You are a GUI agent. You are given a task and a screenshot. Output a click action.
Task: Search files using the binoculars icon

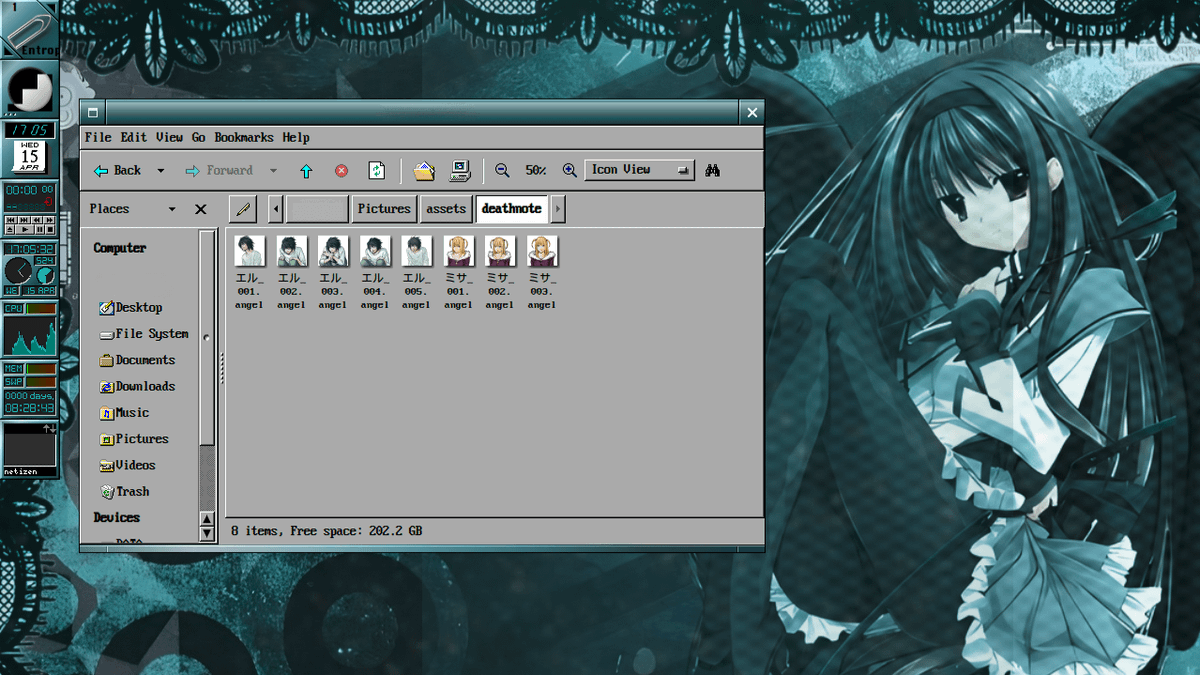click(712, 170)
